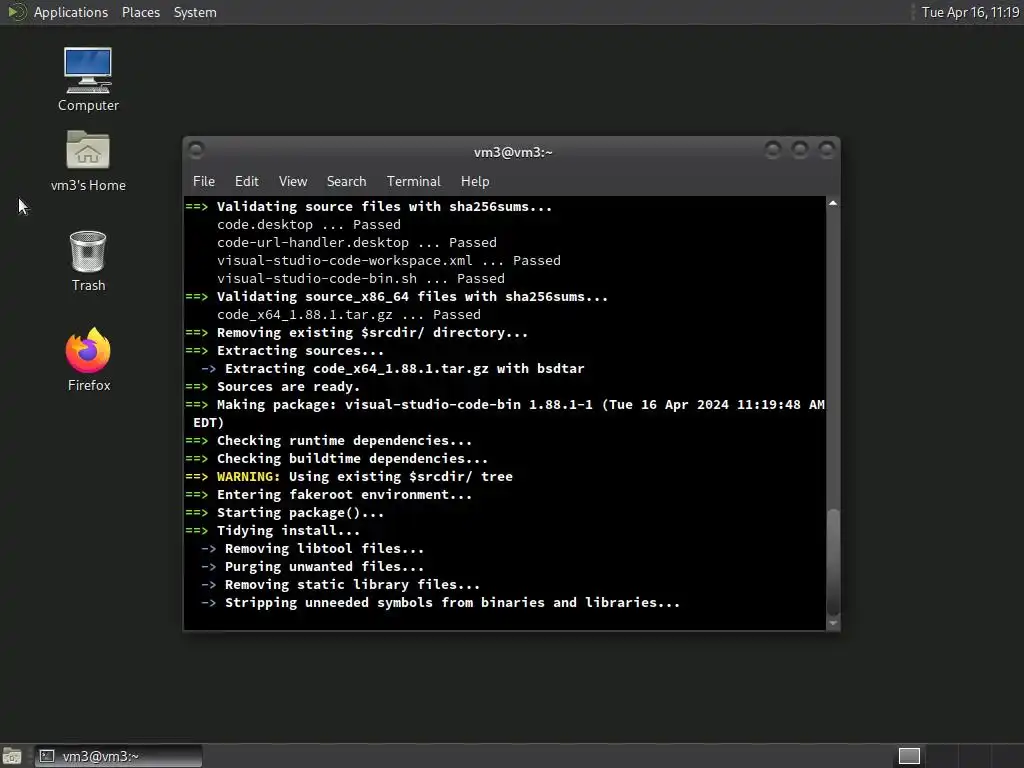Screen dimensions: 1024x768
Task: Open the terminal Edit menu
Action: click(x=246, y=182)
